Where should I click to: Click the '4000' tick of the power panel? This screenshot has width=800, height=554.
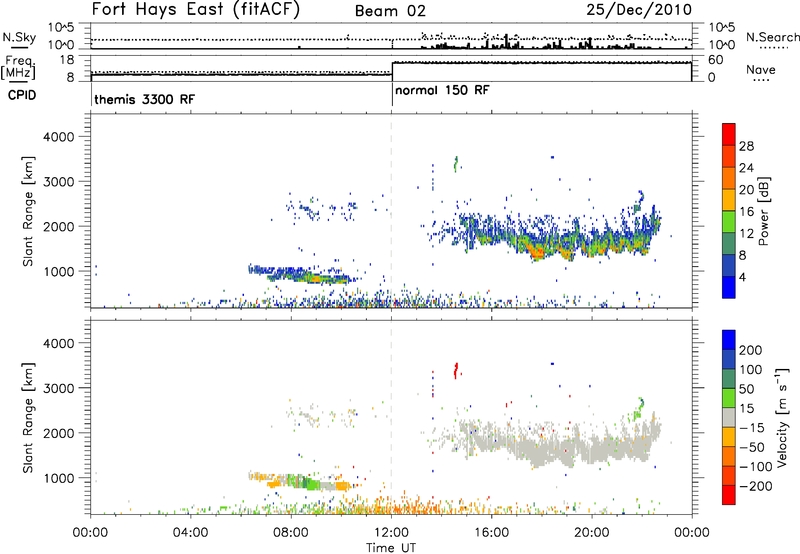point(58,137)
